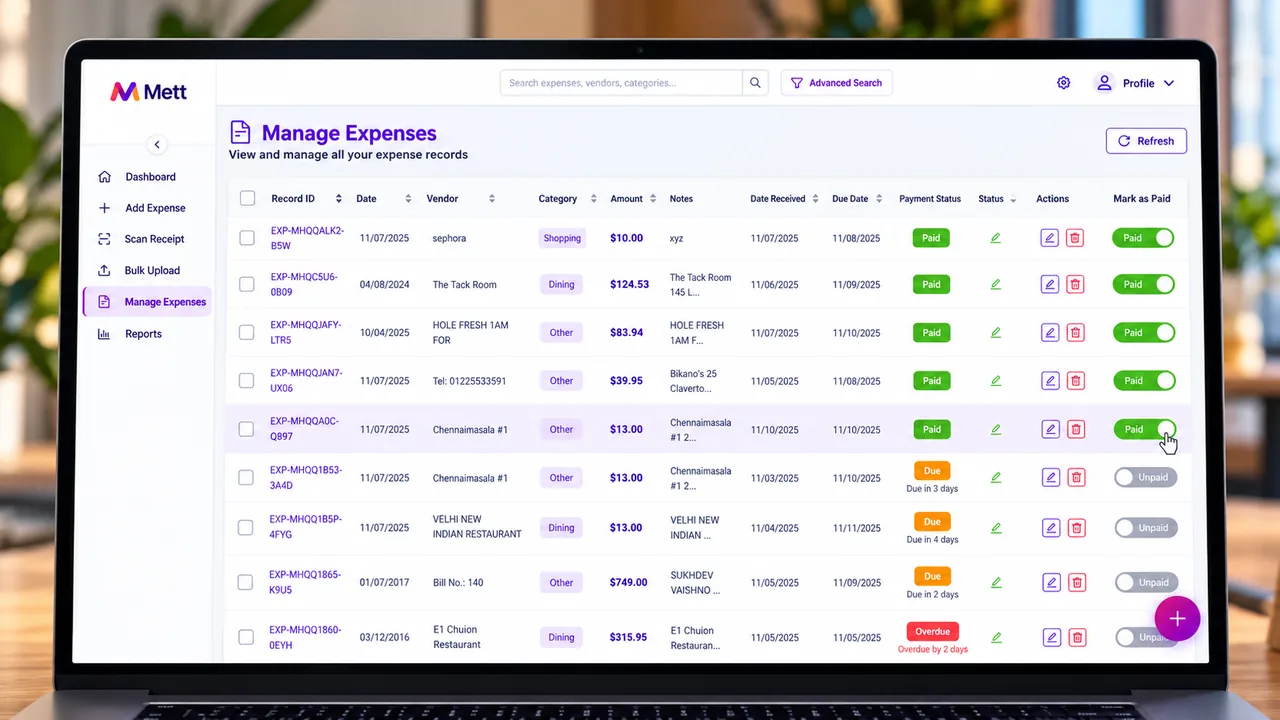Screen dimensions: 1280x720
Task: Click status pencil for Bill No.: 140 row
Action: click(996, 582)
